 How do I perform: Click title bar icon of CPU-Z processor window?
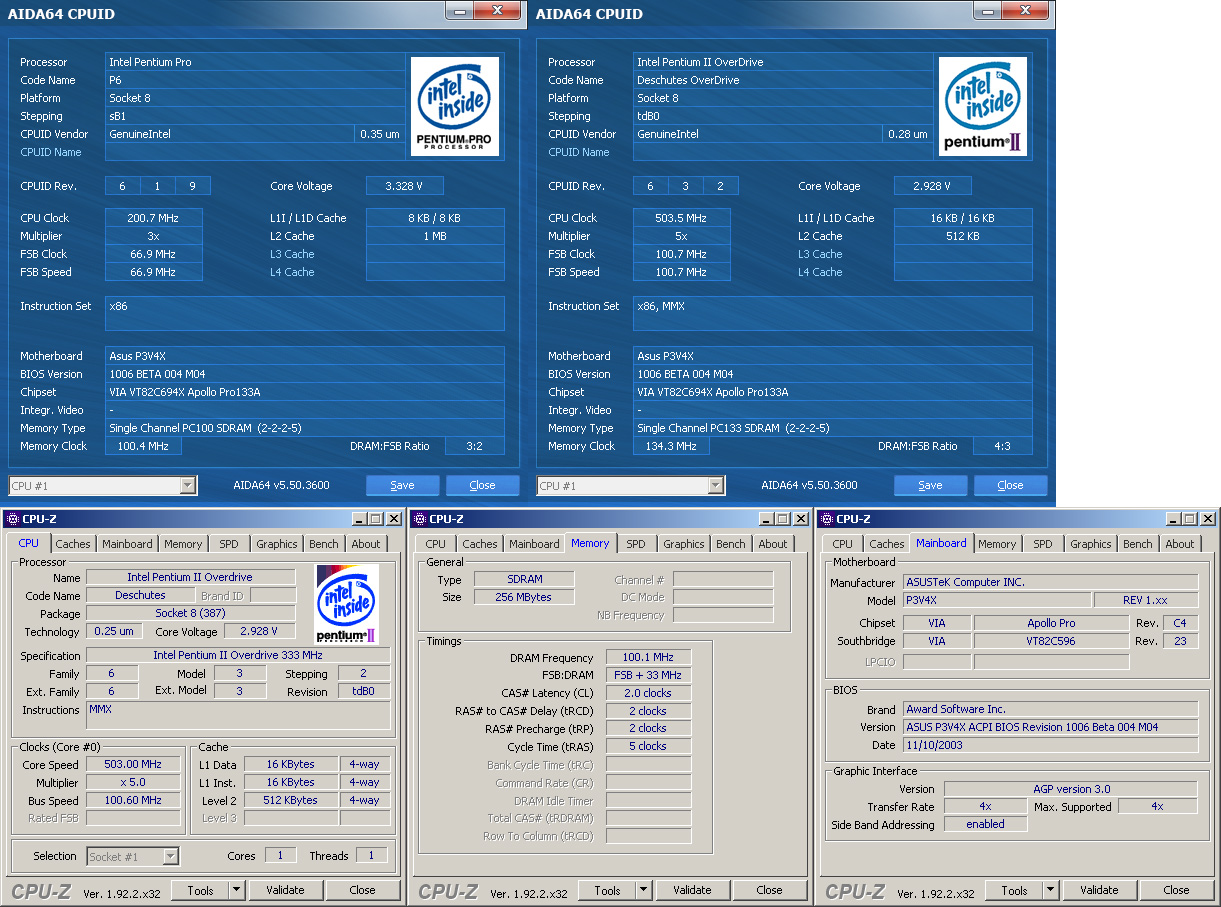point(13,519)
